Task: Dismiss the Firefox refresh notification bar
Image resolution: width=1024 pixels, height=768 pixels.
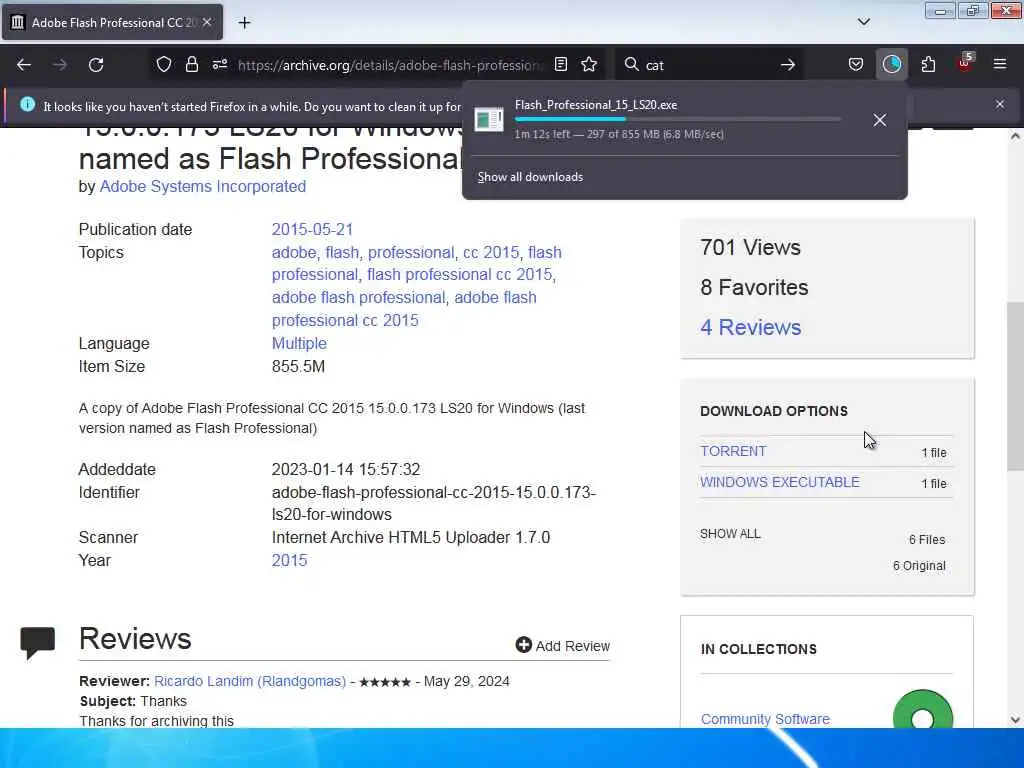Action: (x=1000, y=104)
